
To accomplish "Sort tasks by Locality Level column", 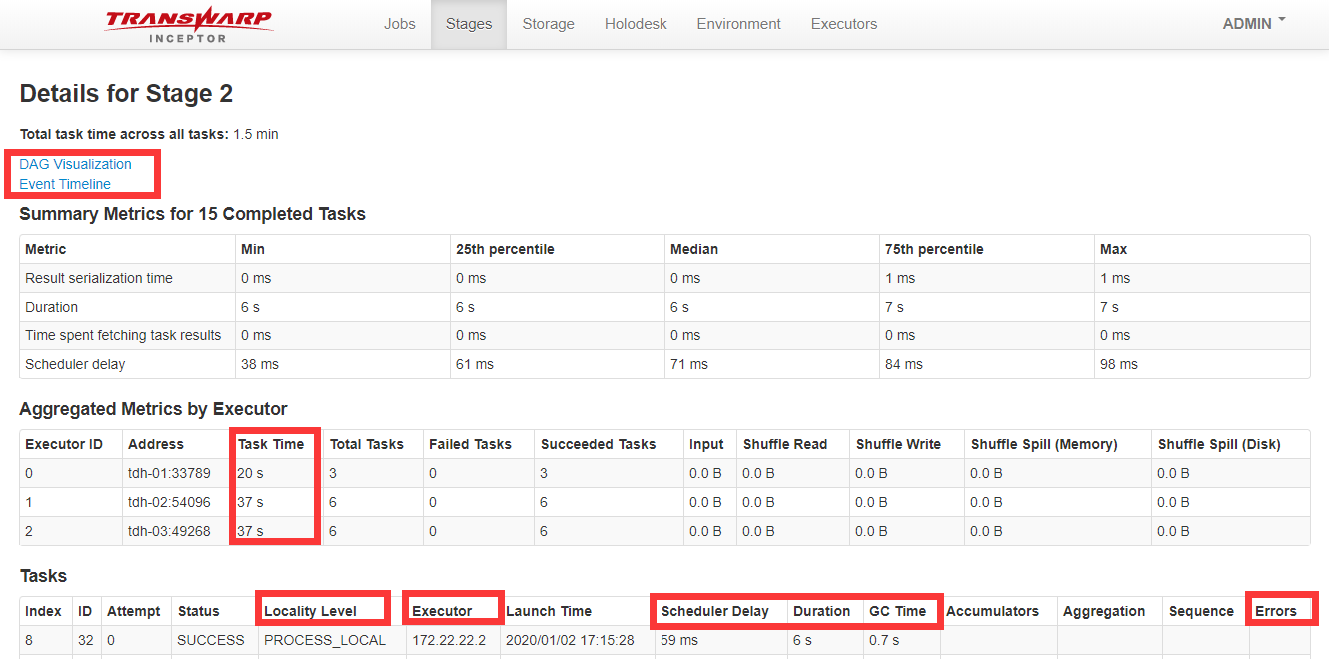I will [x=310, y=611].
